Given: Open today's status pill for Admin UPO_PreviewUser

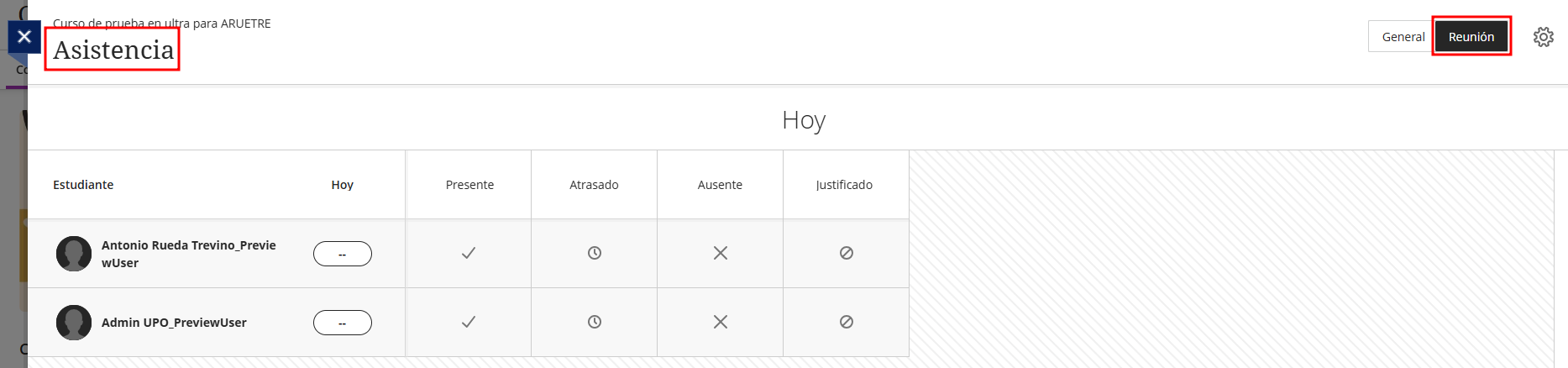Looking at the screenshot, I should [343, 323].
